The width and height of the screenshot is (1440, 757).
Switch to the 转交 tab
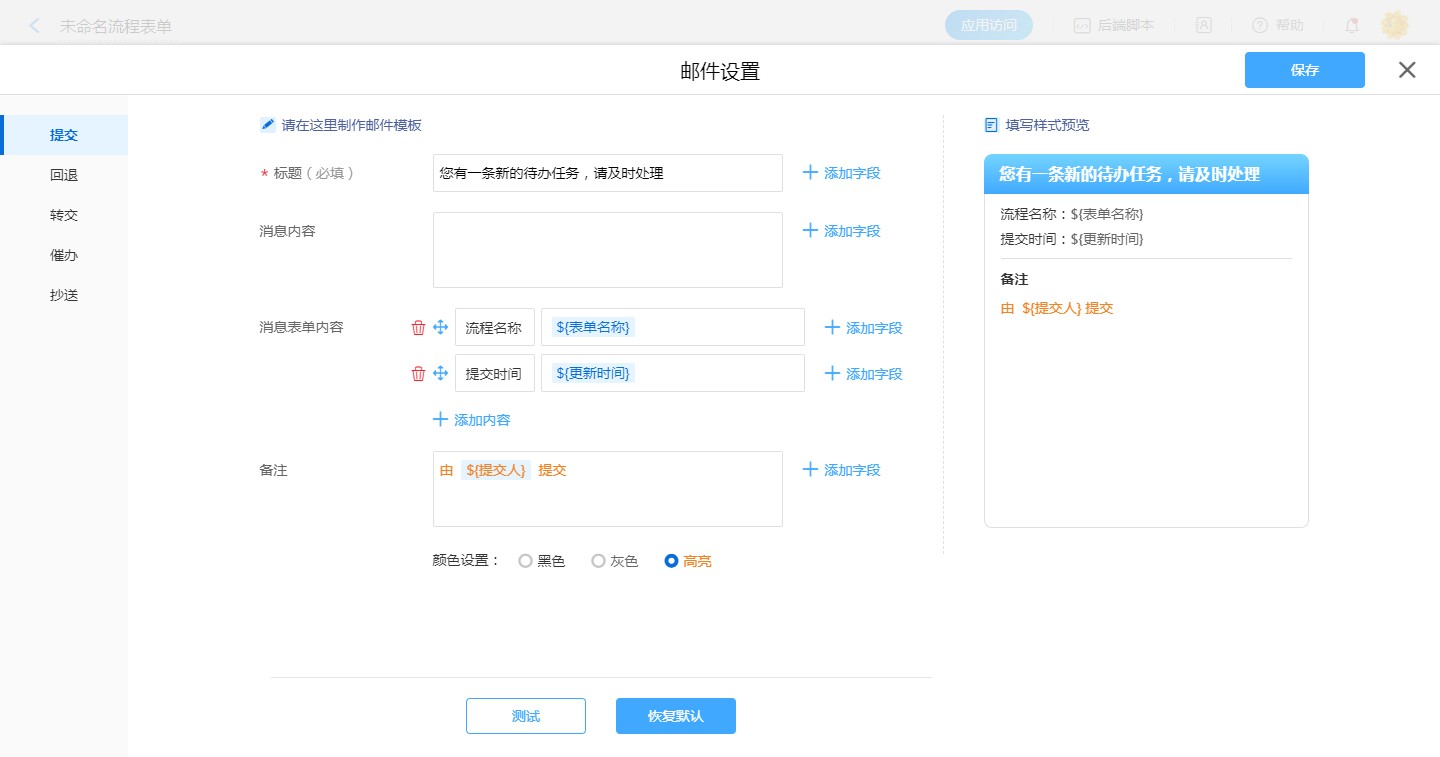(x=64, y=215)
